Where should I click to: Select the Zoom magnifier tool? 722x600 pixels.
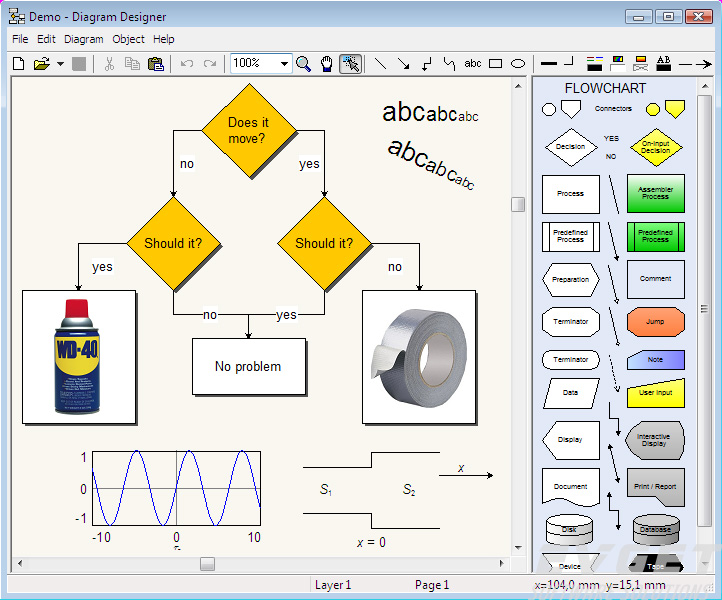pos(303,64)
